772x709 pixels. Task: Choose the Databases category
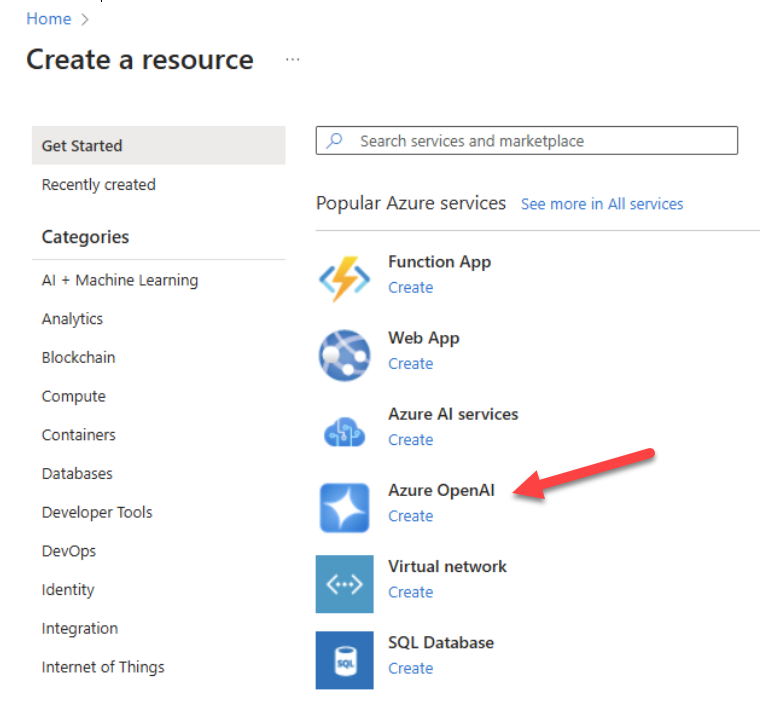77,474
